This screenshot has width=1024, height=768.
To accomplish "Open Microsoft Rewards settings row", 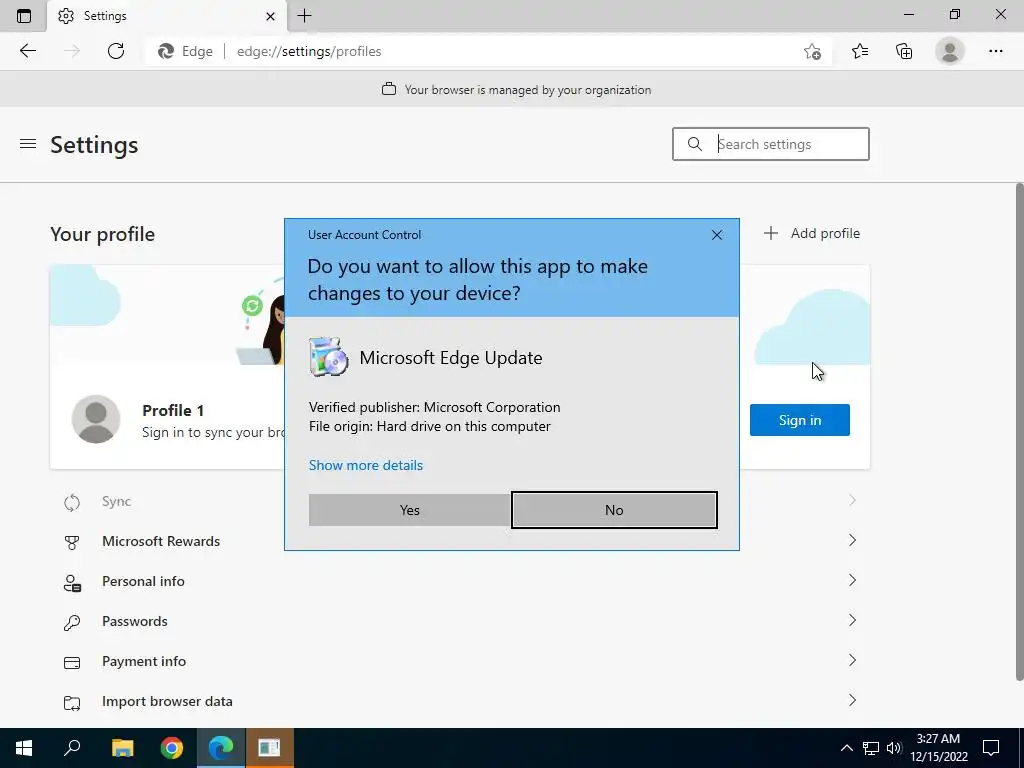I will [460, 541].
